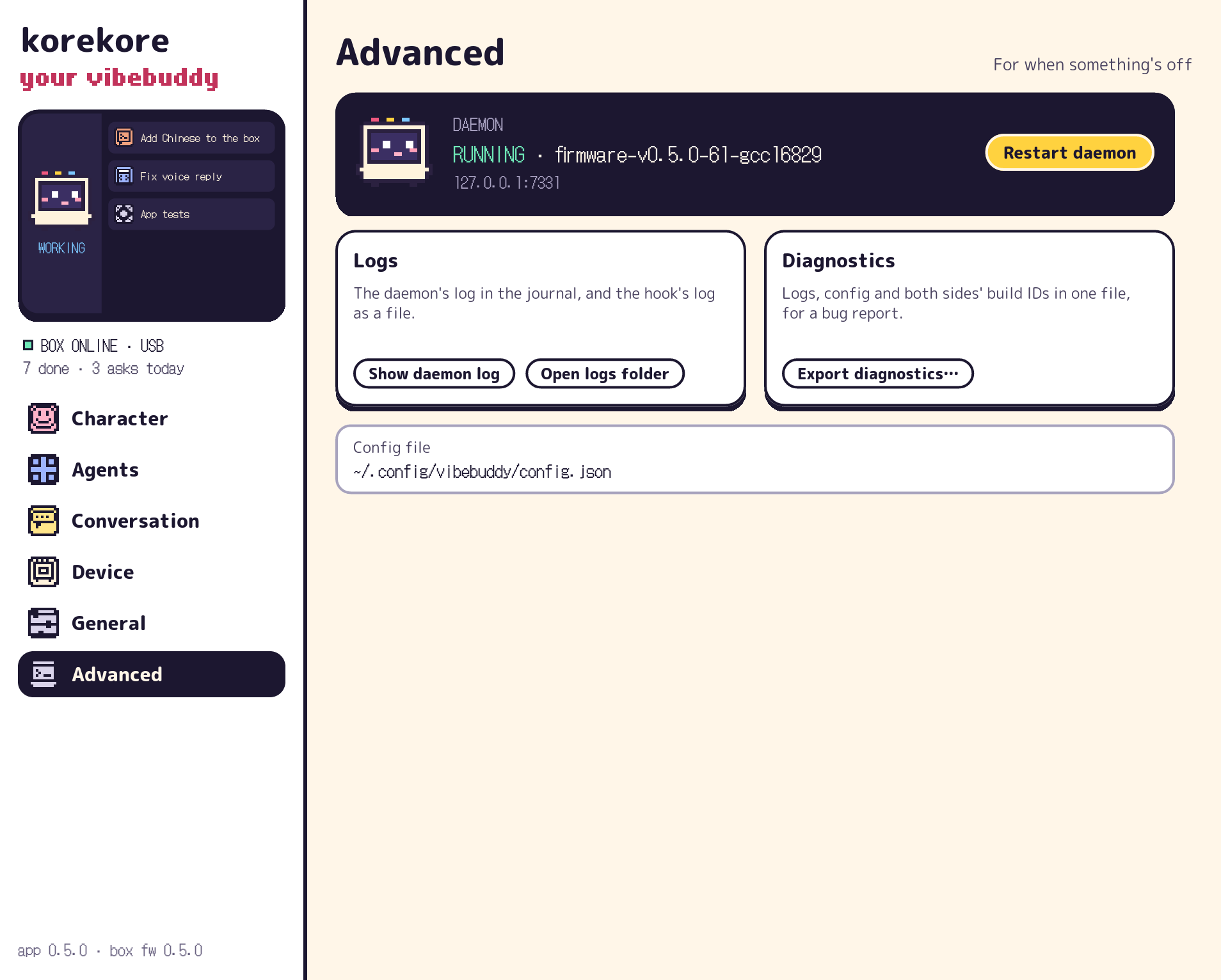Viewport: 1221px width, 980px height.
Task: Click icon beside App tests
Action: point(124,214)
